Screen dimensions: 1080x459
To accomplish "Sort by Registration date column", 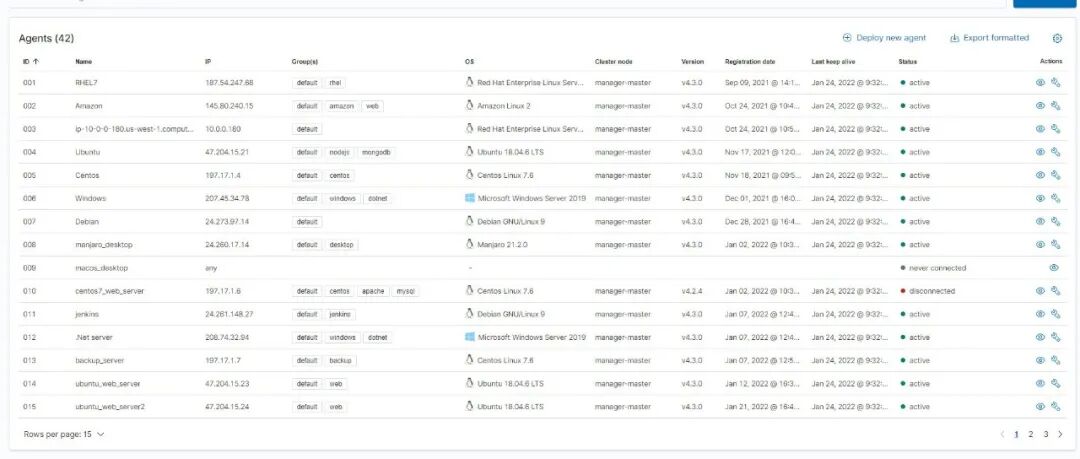I will tap(749, 61).
